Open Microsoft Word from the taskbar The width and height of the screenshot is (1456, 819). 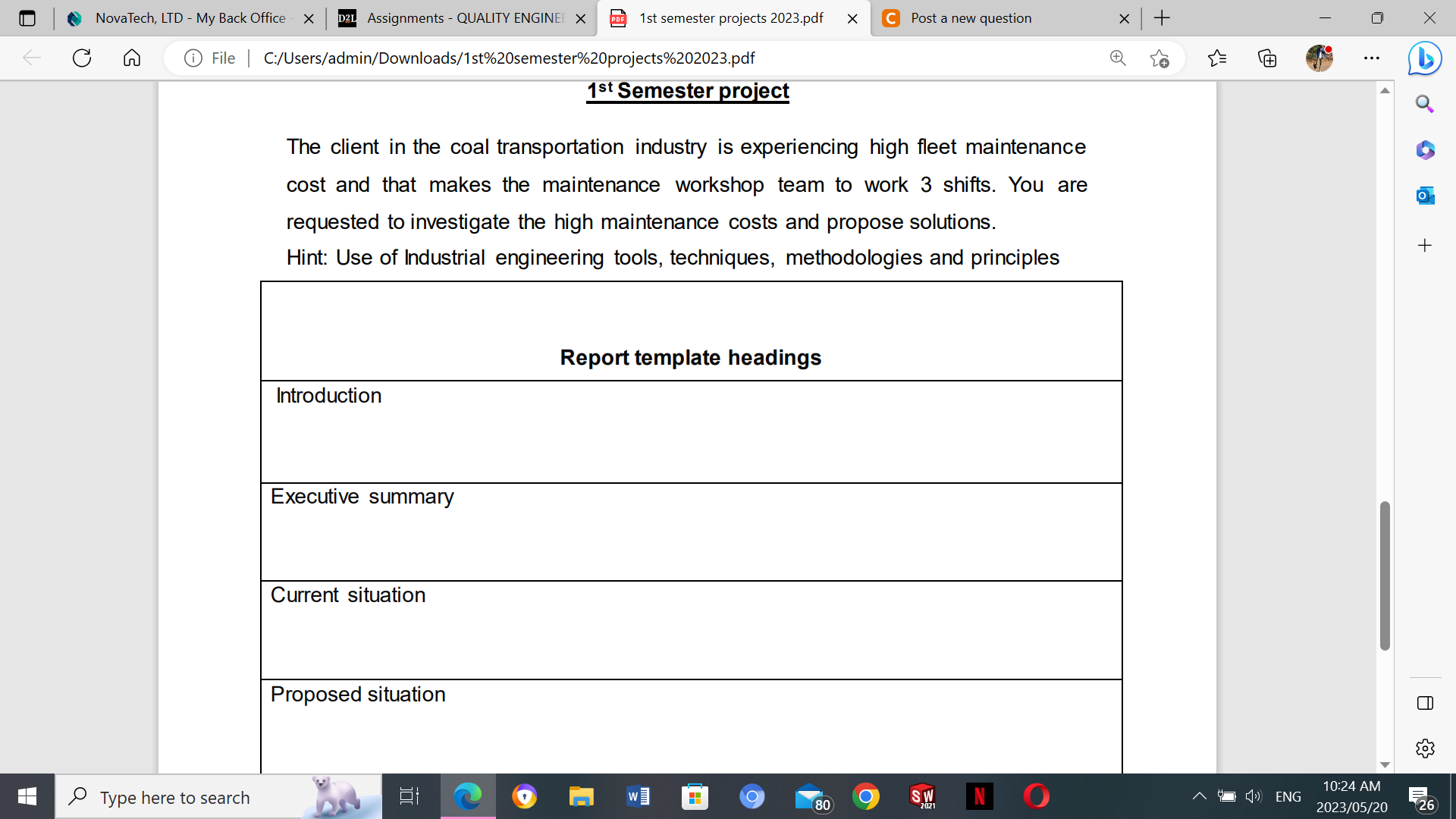point(638,796)
